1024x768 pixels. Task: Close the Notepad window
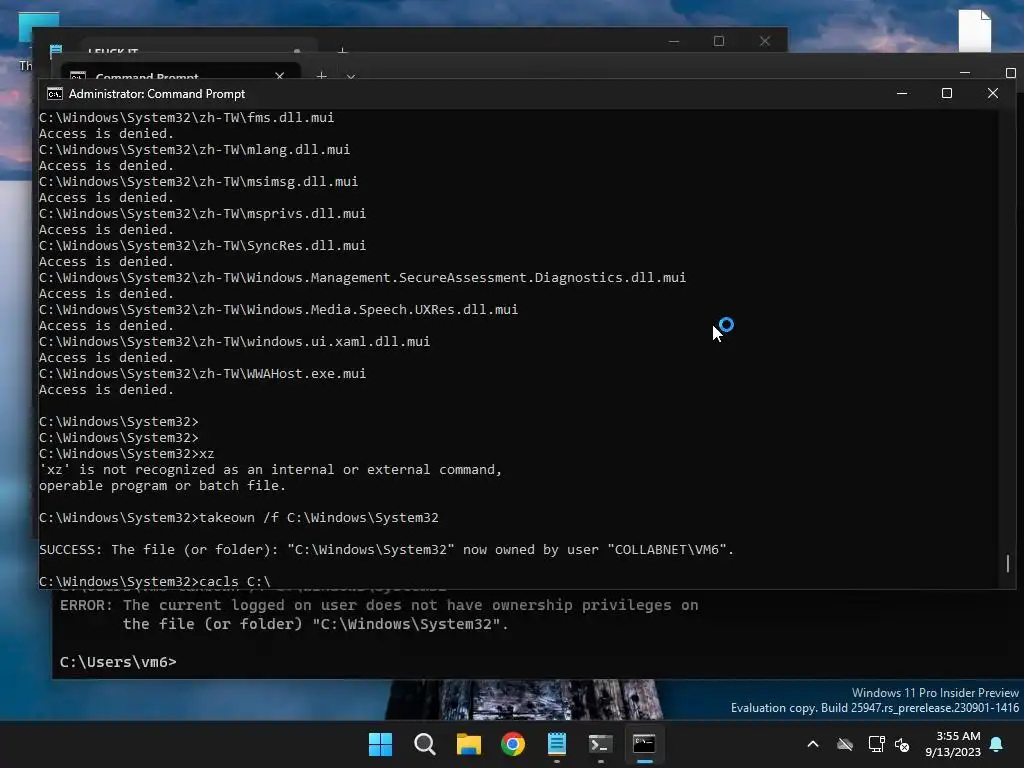pos(765,41)
